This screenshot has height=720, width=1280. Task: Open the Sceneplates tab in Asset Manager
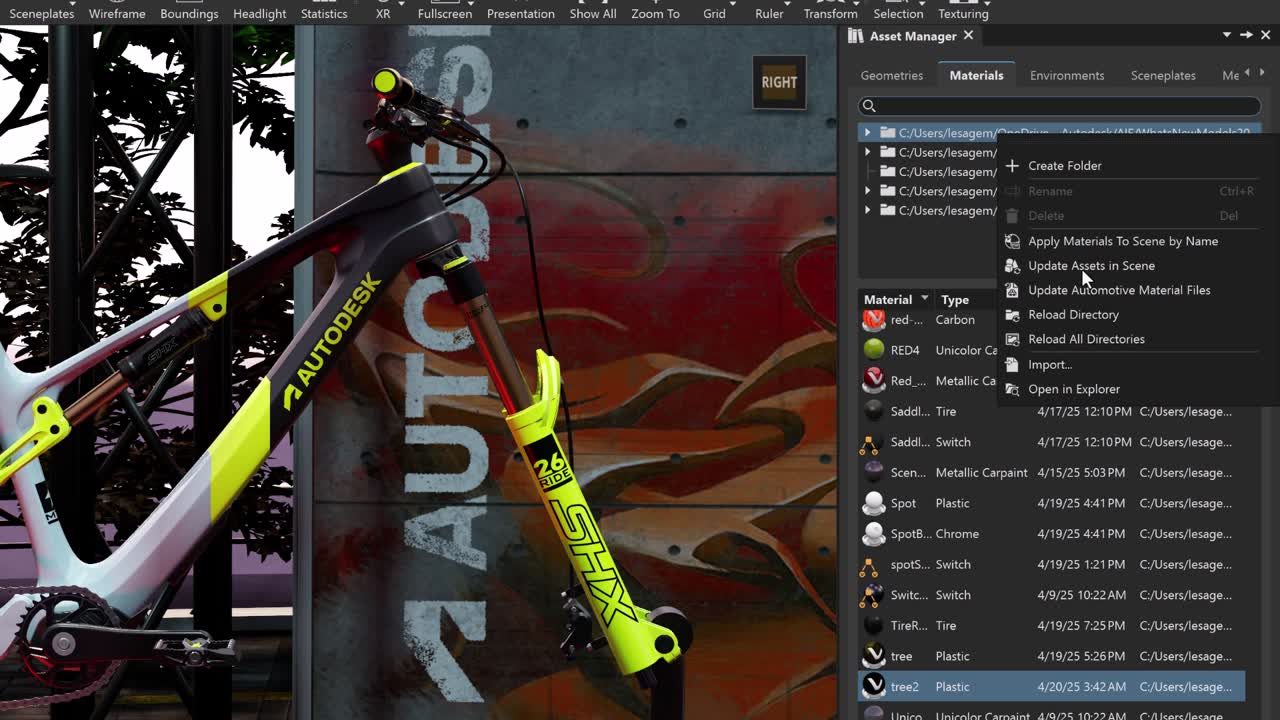point(1163,75)
